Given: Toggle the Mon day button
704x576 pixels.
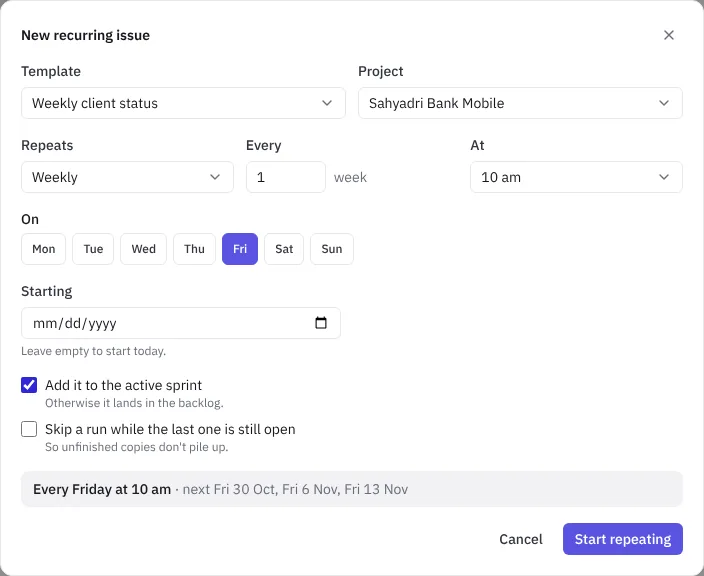Looking at the screenshot, I should 44,249.
